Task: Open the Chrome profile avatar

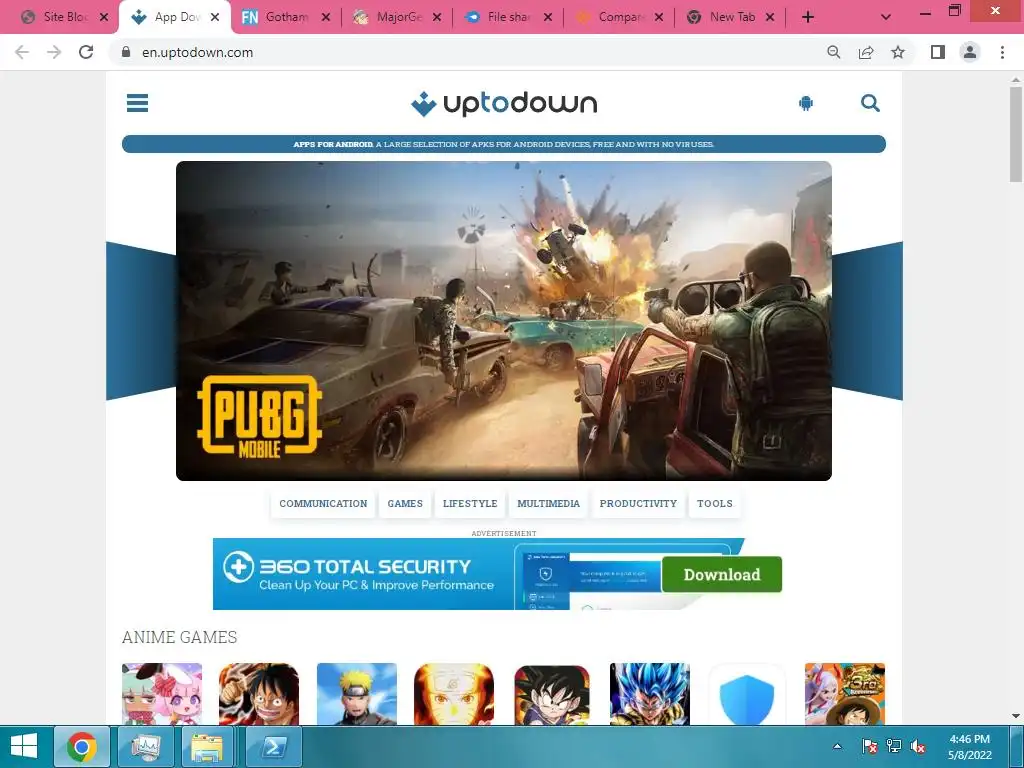Action: click(970, 52)
